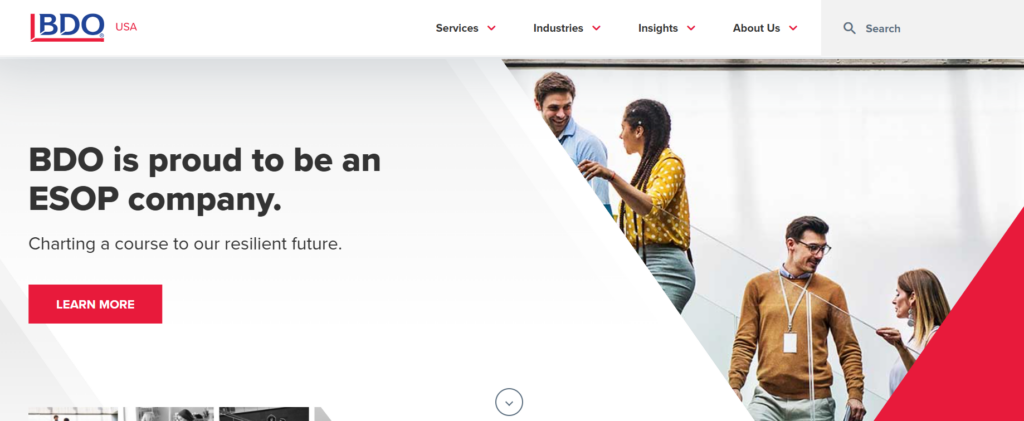Select the third dark carousel thumbnail
The image size is (1024, 421).
[x=264, y=414]
